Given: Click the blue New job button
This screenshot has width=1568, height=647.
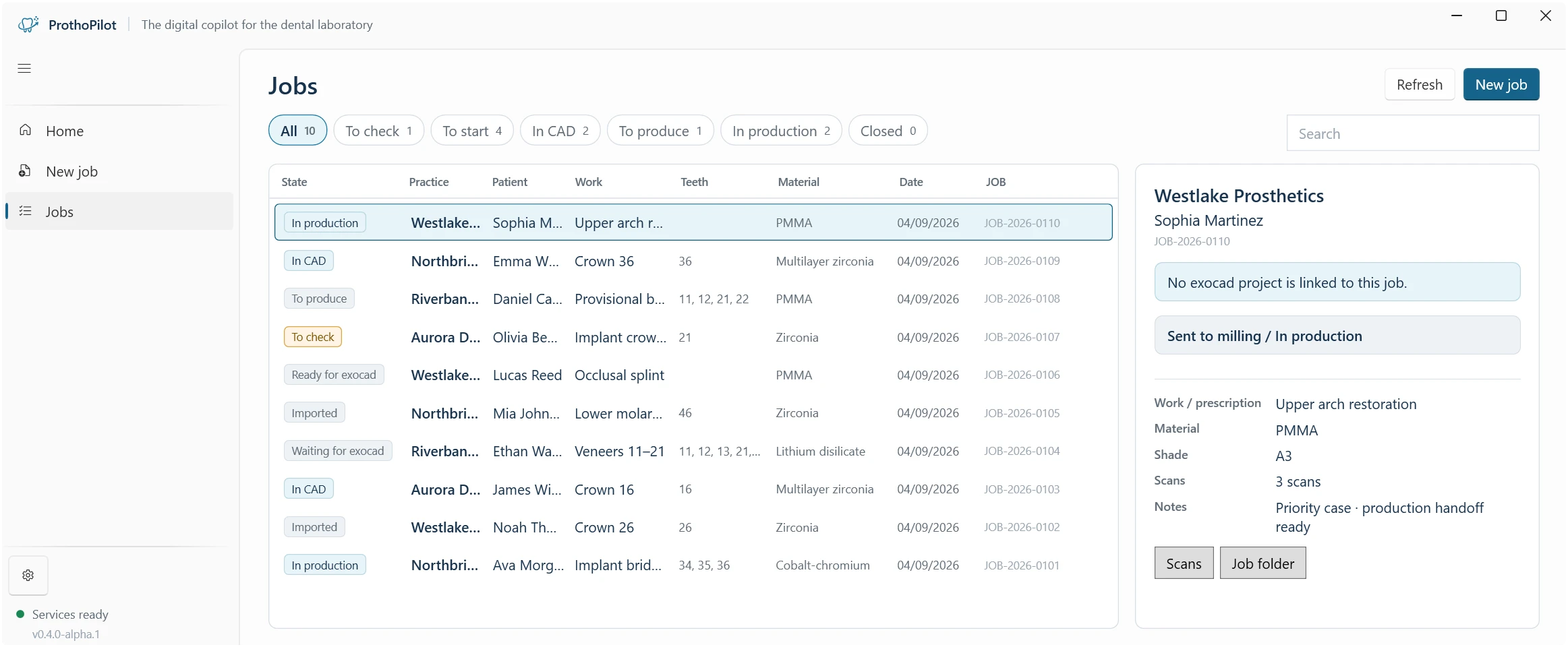Looking at the screenshot, I should tap(1501, 85).
